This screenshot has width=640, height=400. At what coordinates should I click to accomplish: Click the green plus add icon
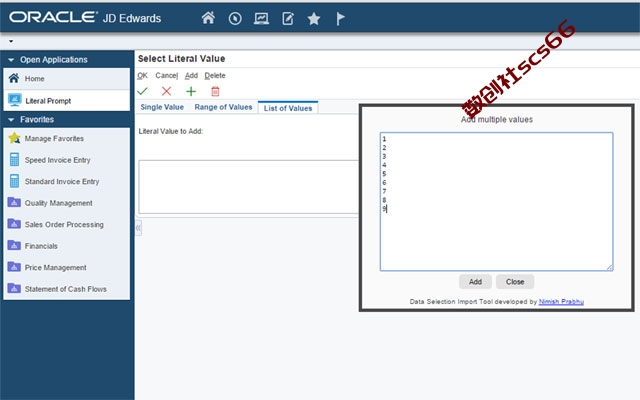coord(191,91)
